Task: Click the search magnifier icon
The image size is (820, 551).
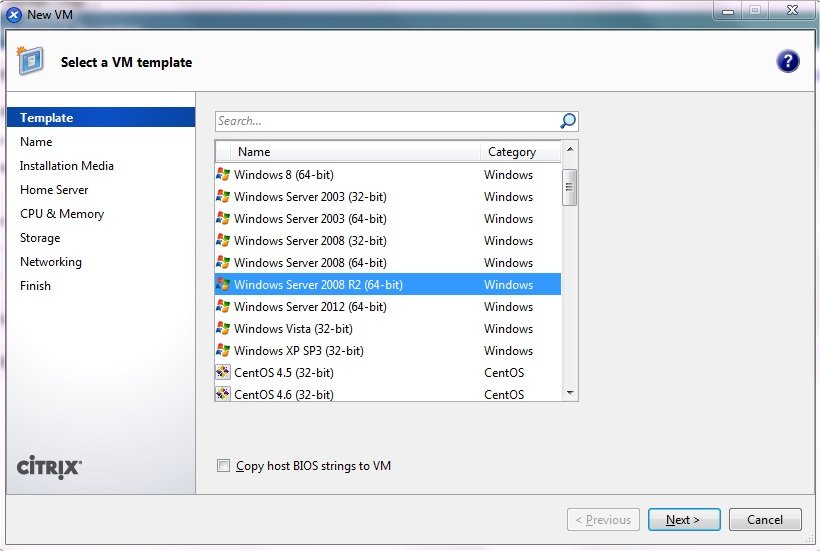Action: pos(568,121)
